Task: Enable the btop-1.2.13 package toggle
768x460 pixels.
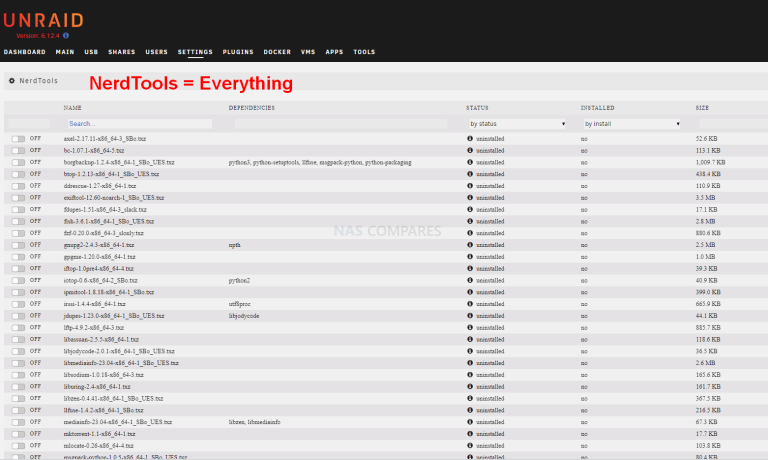Action: click(18, 174)
